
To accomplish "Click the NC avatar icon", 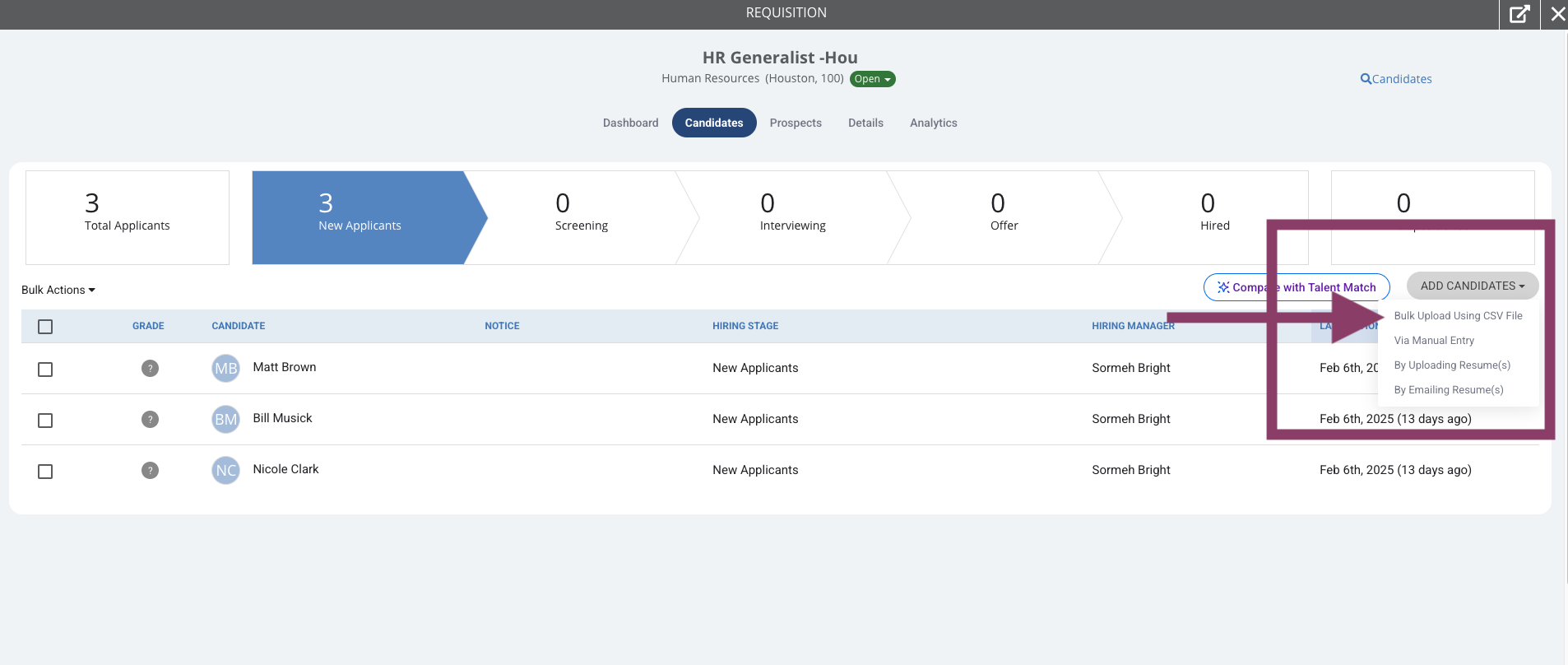I will 225,470.
